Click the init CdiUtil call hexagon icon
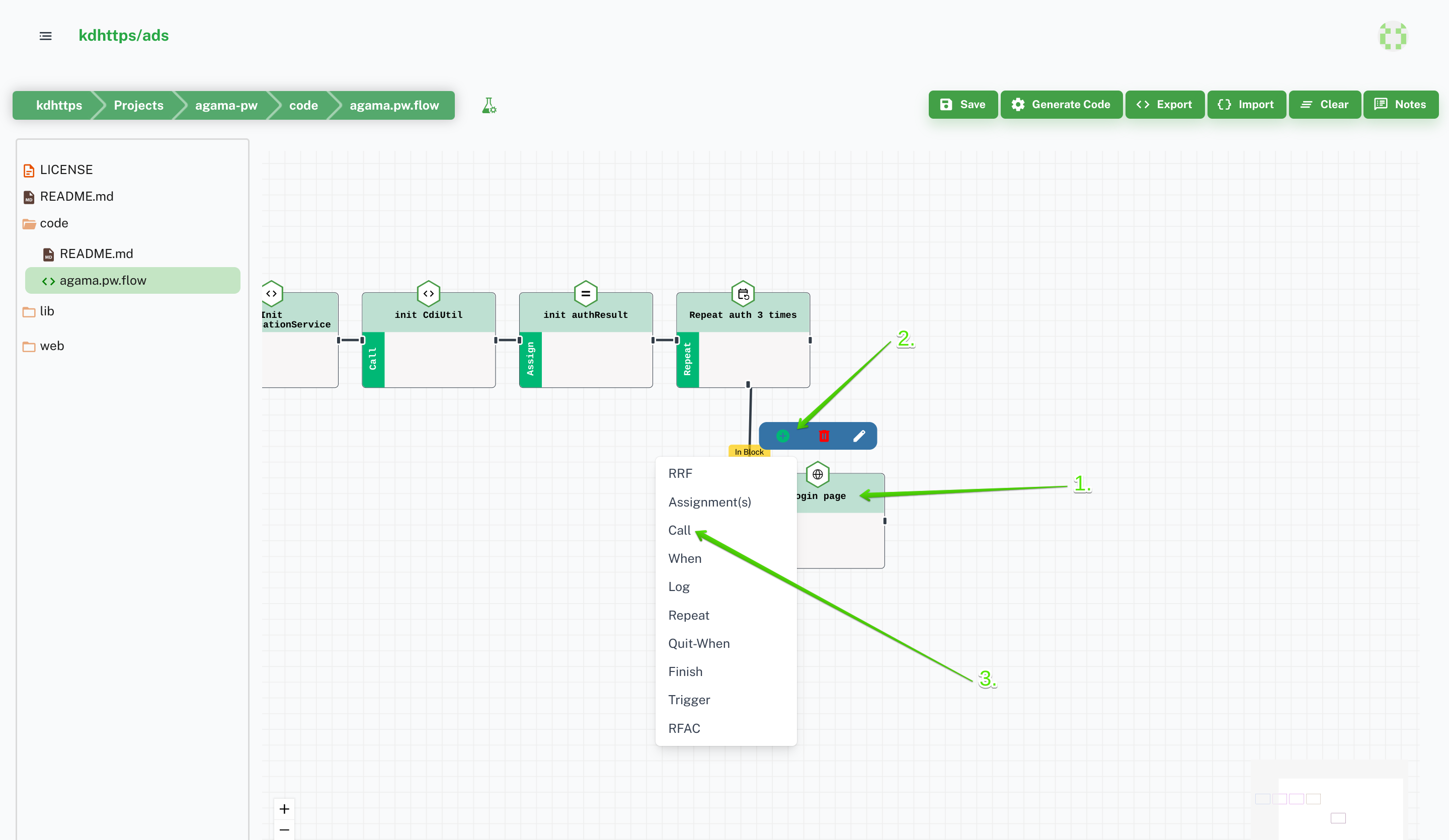 click(428, 294)
